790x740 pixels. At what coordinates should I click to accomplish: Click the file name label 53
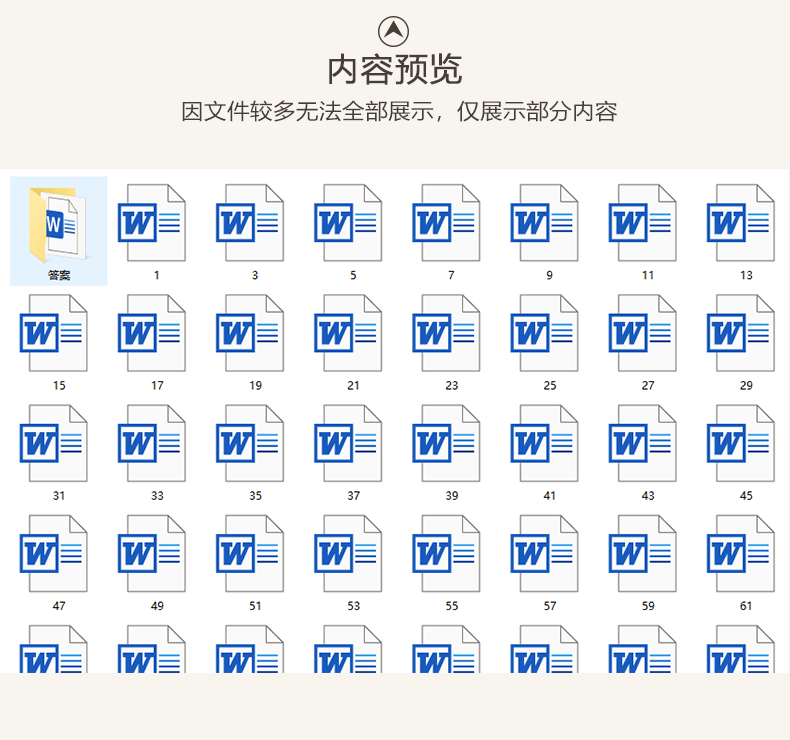pos(354,606)
